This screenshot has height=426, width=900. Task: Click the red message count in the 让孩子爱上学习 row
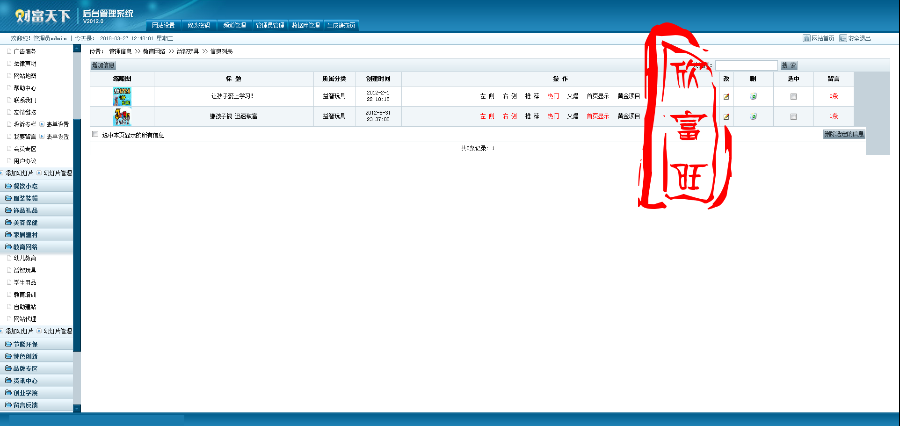833,97
